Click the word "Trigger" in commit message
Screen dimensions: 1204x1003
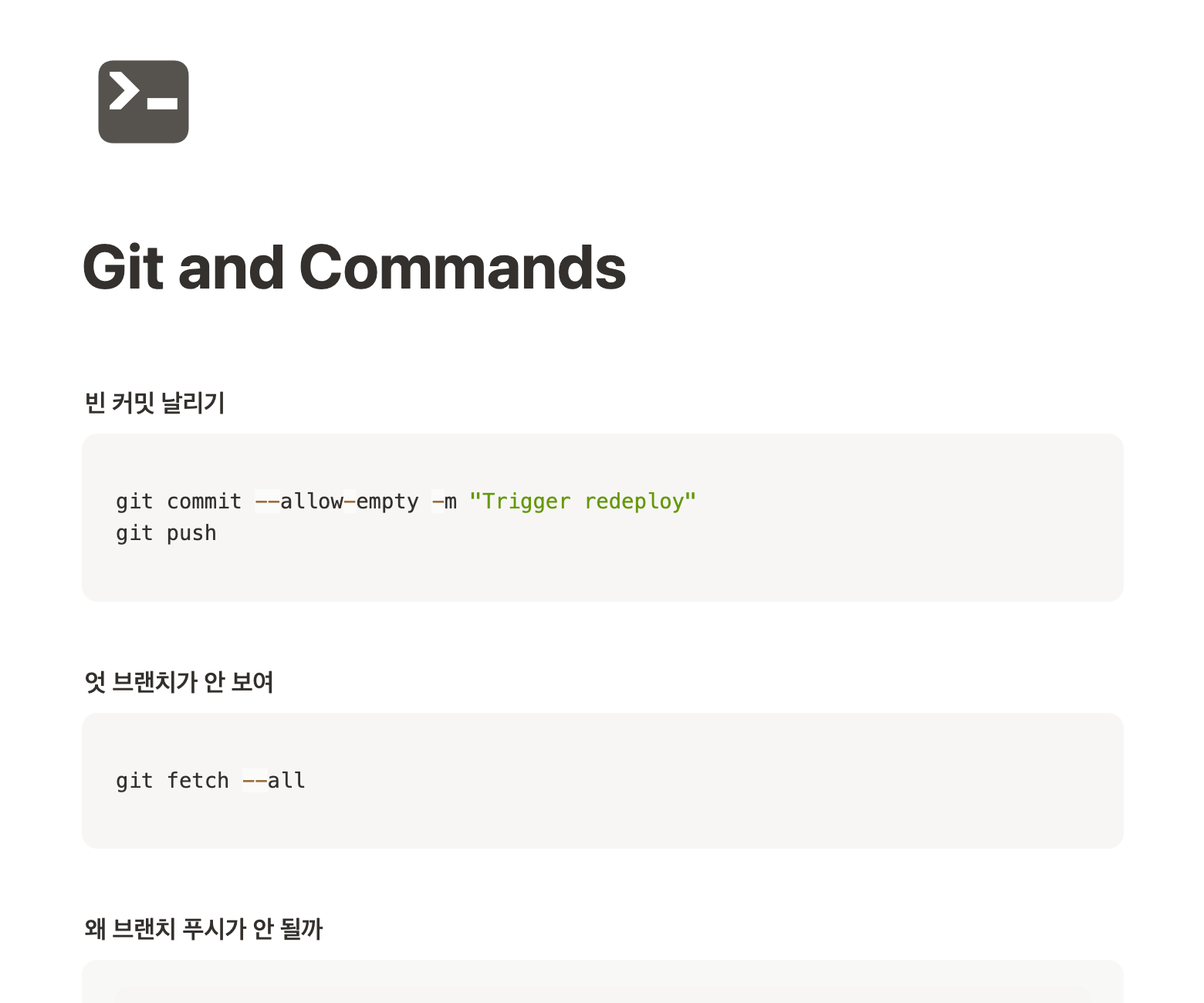coord(526,501)
